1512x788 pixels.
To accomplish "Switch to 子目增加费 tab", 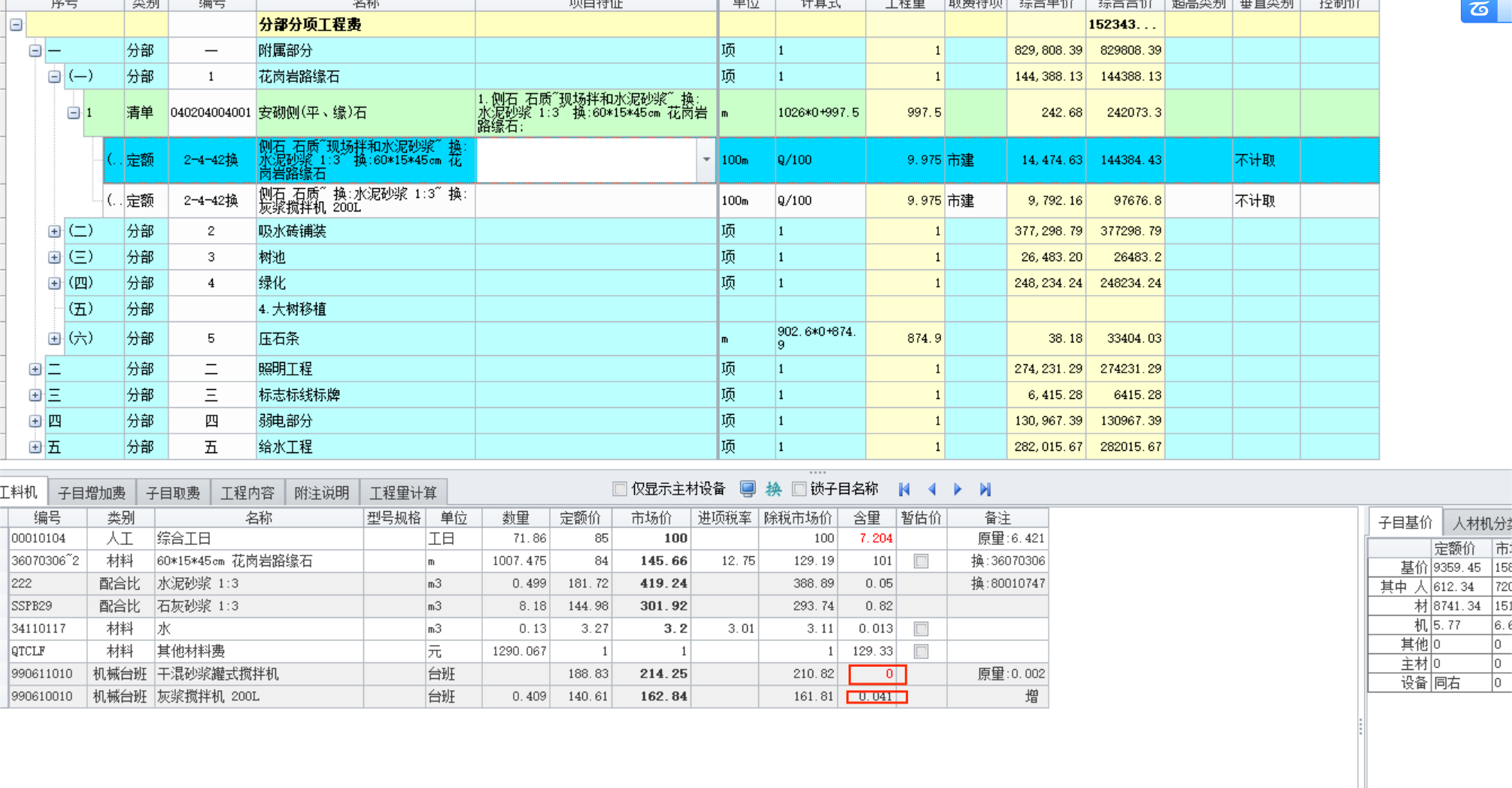I will click(x=92, y=493).
